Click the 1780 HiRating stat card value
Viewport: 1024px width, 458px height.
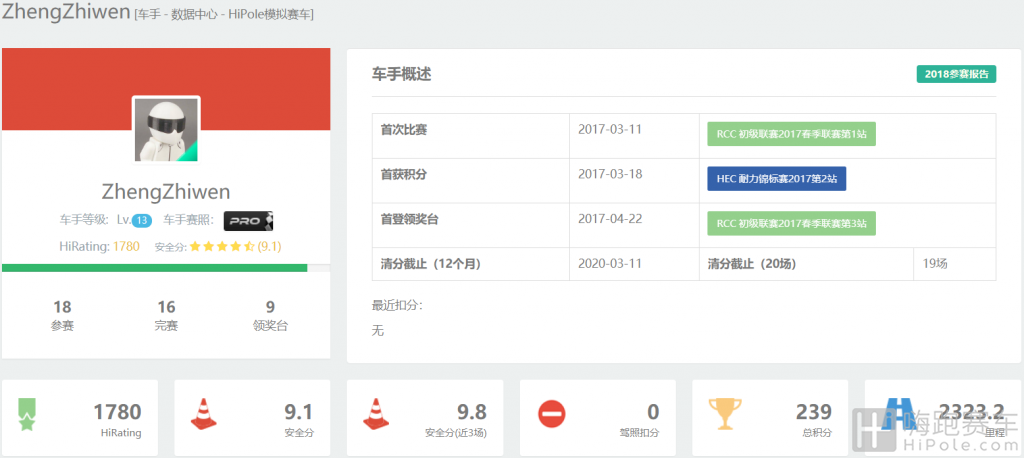pos(118,412)
